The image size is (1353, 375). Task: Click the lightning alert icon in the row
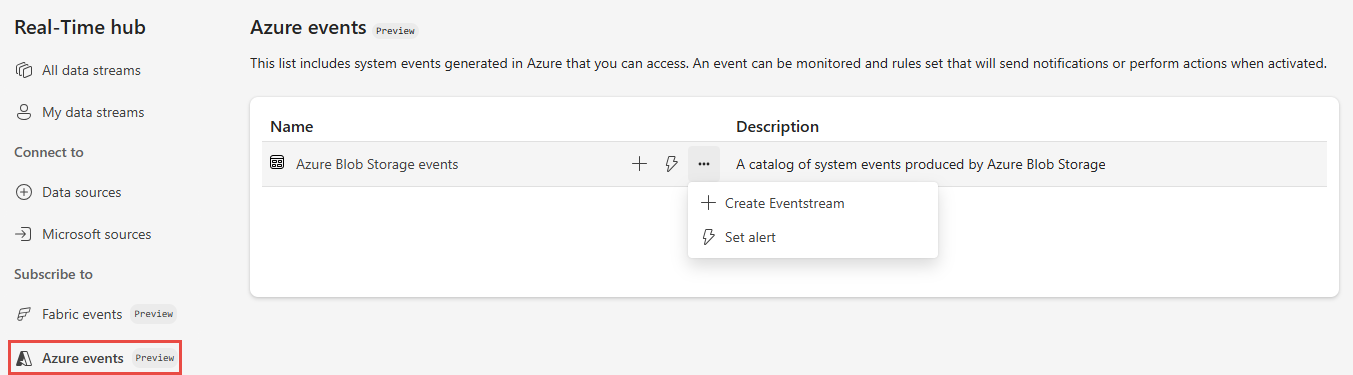point(671,164)
